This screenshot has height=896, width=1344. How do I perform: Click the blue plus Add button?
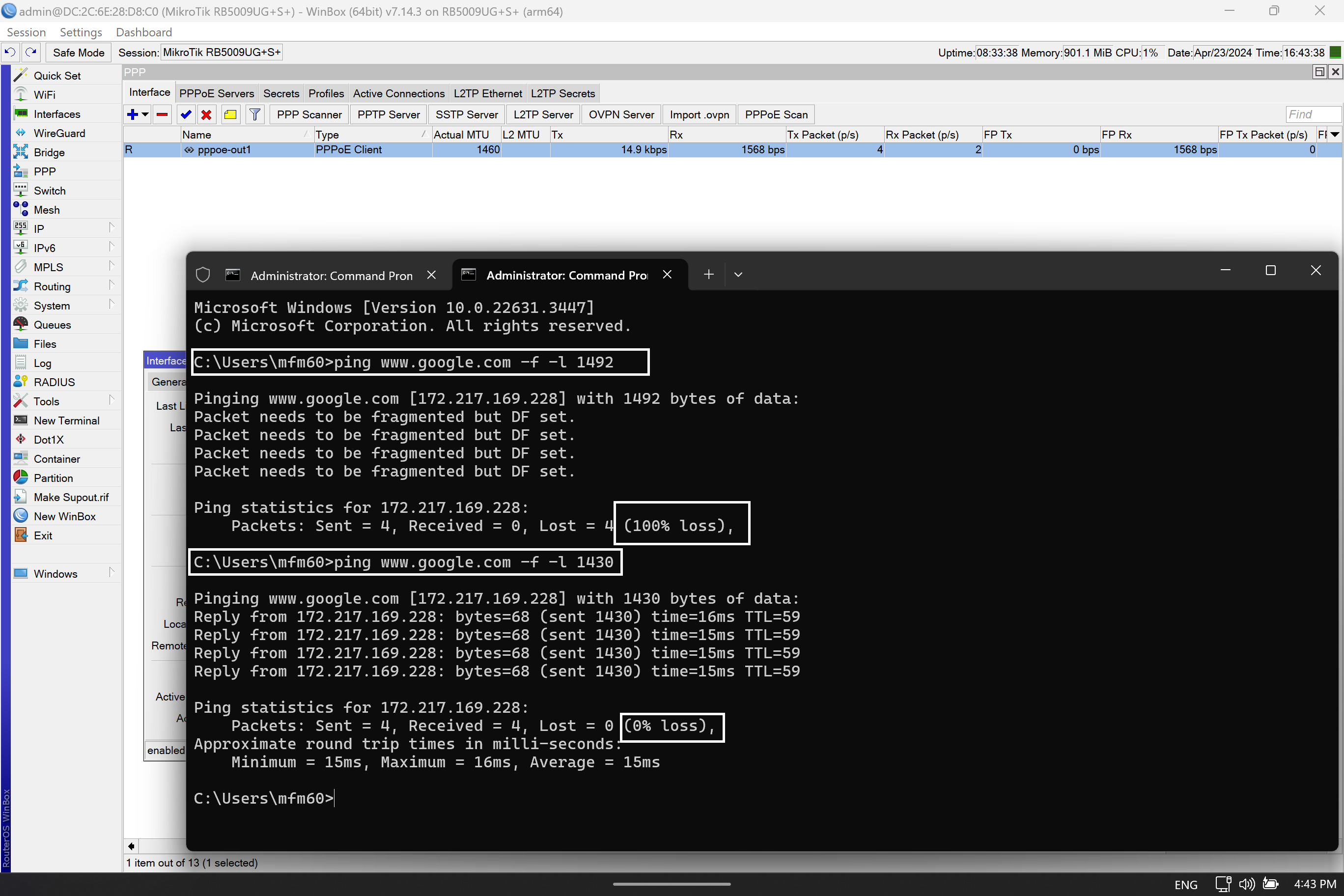click(x=133, y=114)
